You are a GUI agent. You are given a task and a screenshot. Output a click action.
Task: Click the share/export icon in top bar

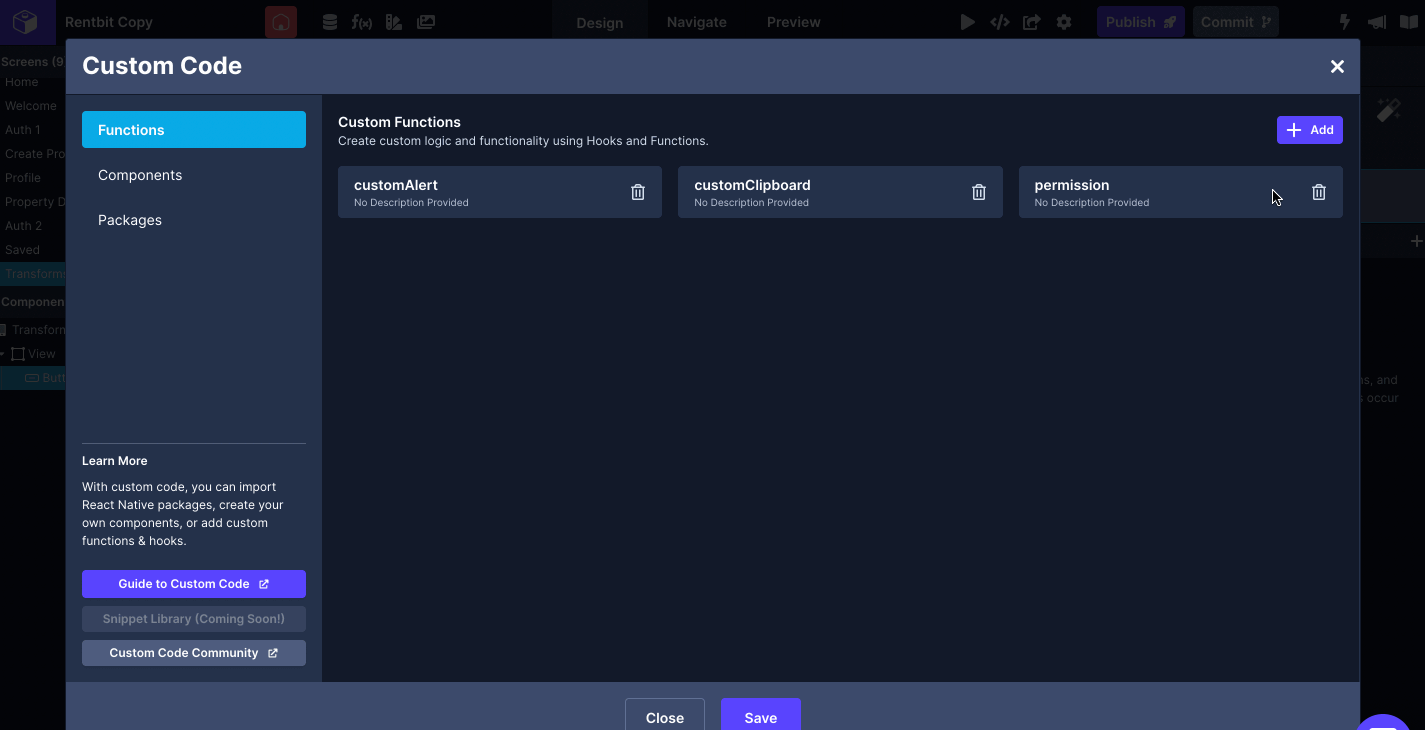(x=1032, y=22)
